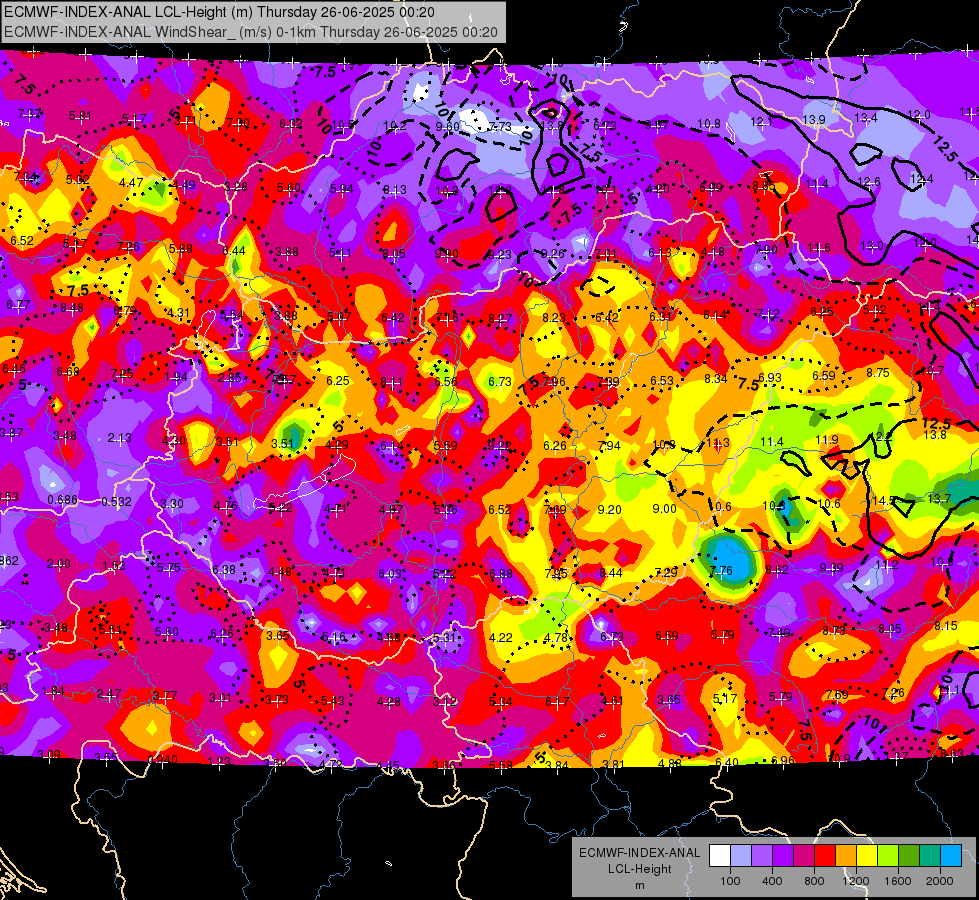Click the yellow legend swatch right of 1200
Image resolution: width=979 pixels, height=900 pixels.
click(x=867, y=856)
